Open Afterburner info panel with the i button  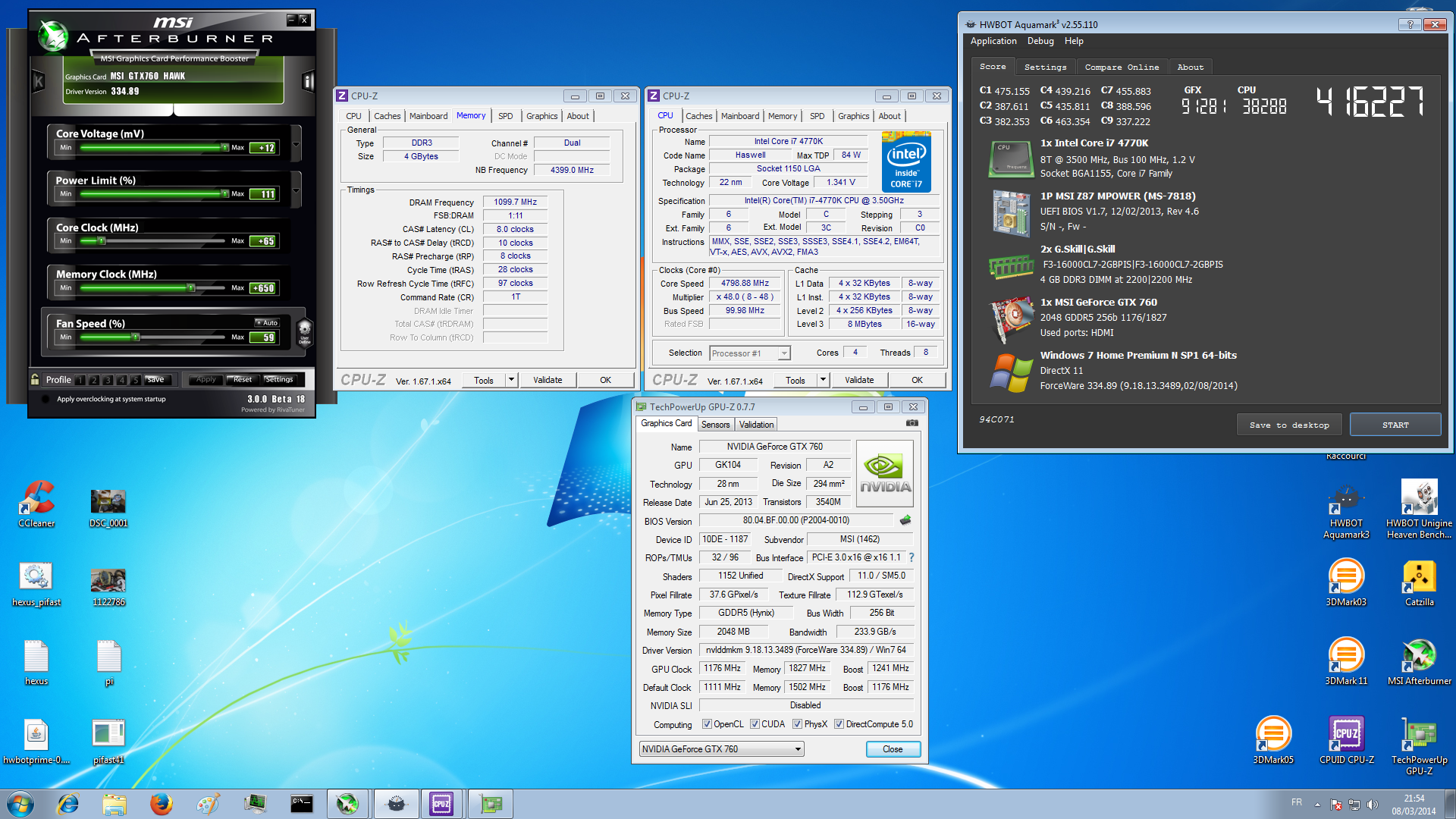pyautogui.click(x=308, y=81)
